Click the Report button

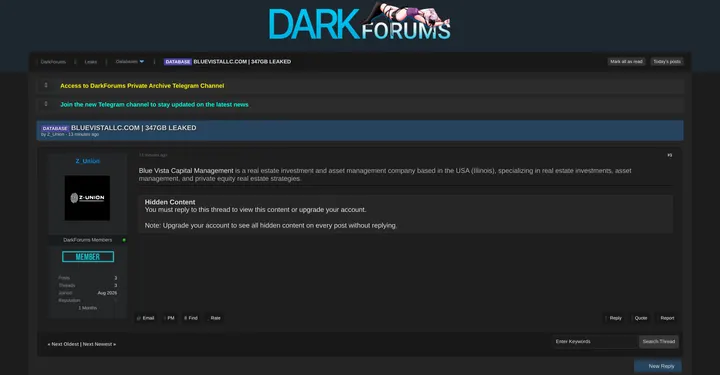667,318
